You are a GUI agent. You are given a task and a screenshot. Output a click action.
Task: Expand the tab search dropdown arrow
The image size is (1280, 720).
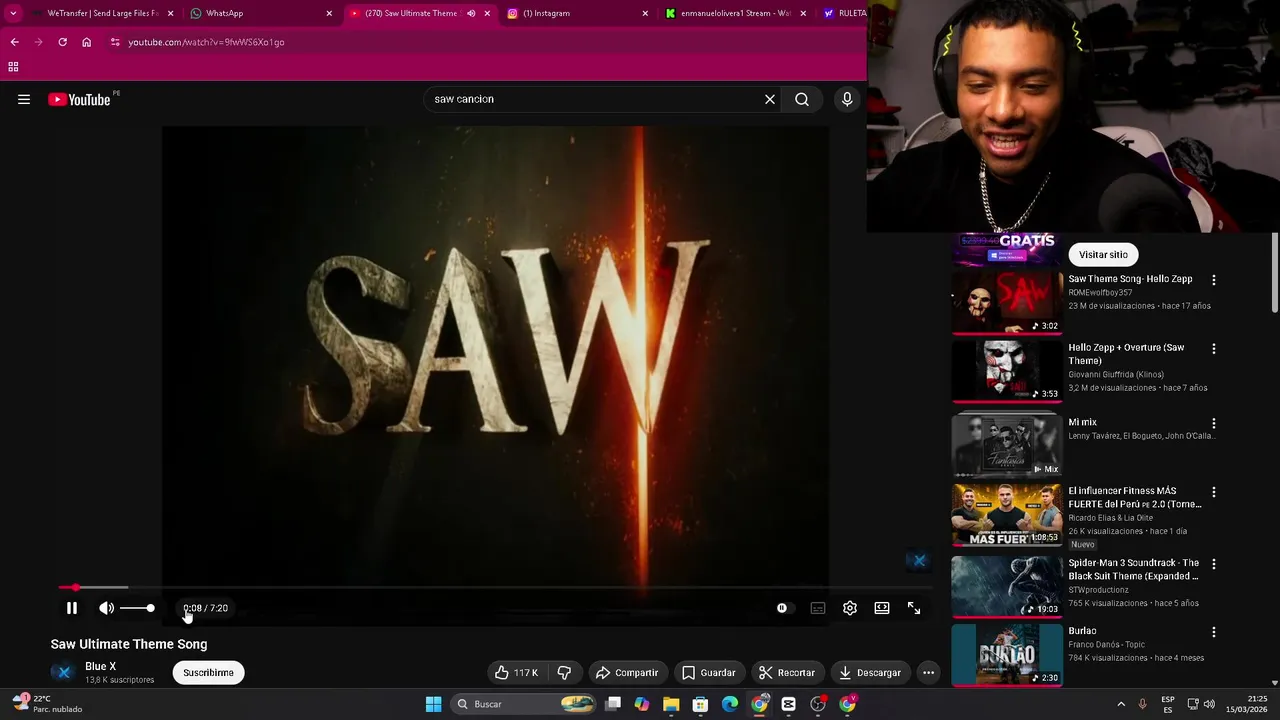click(x=13, y=13)
